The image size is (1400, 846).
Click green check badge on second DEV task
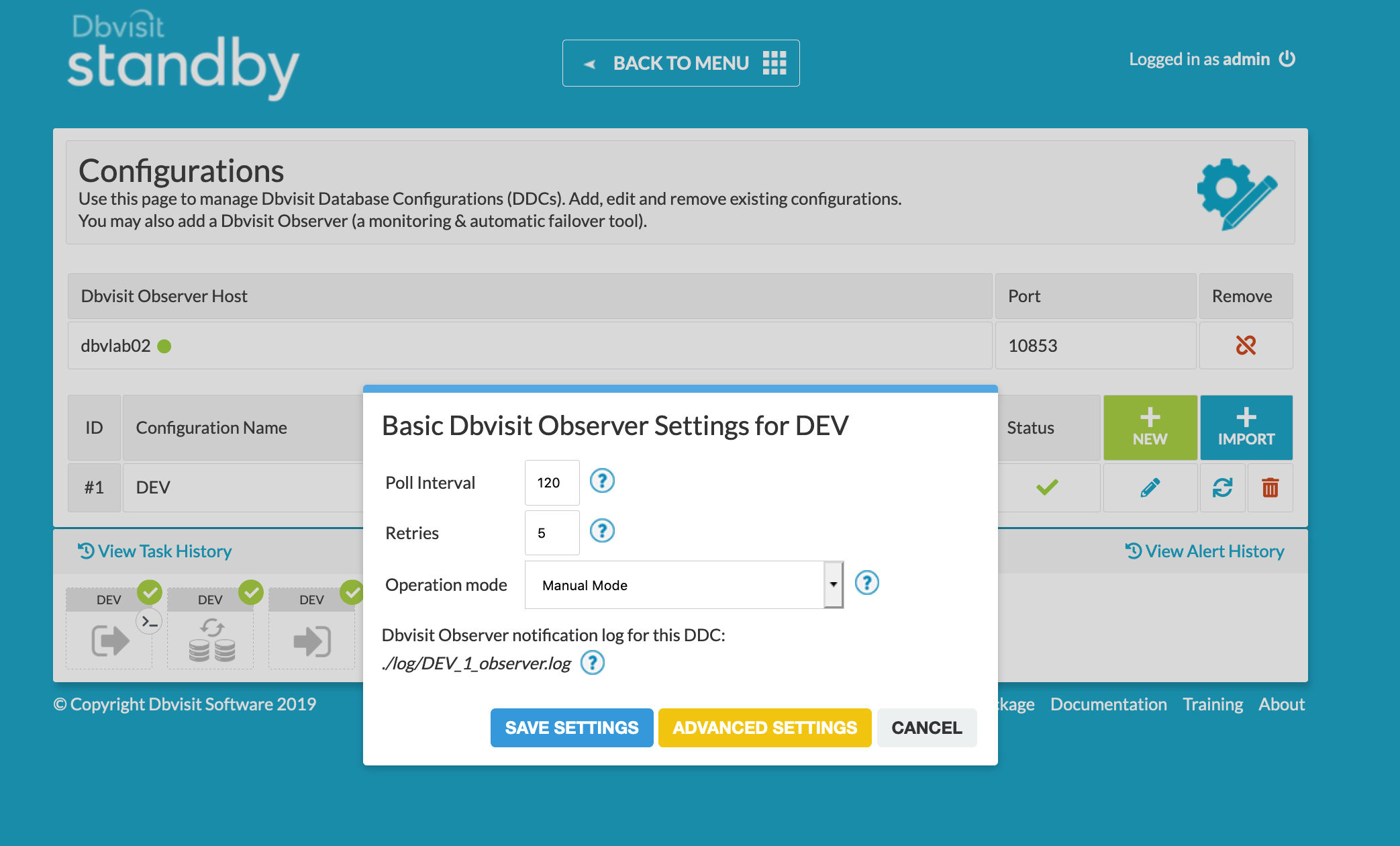251,592
